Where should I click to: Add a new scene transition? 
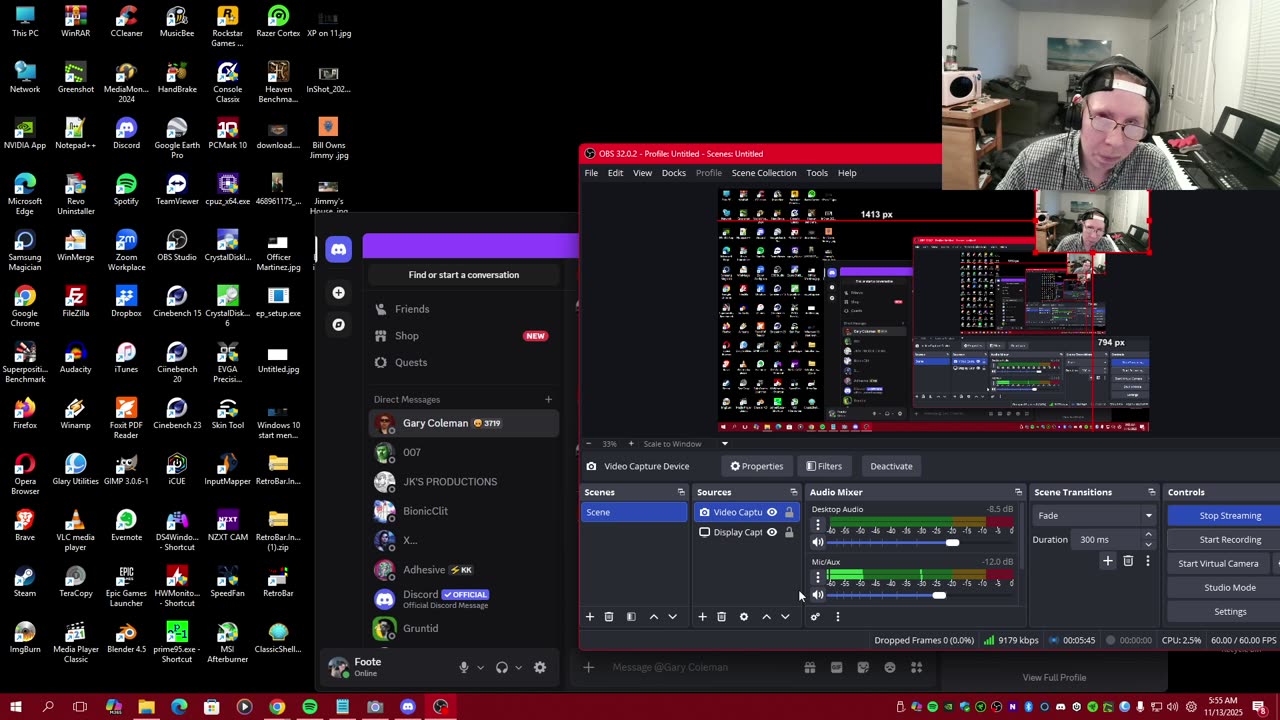click(x=1107, y=562)
